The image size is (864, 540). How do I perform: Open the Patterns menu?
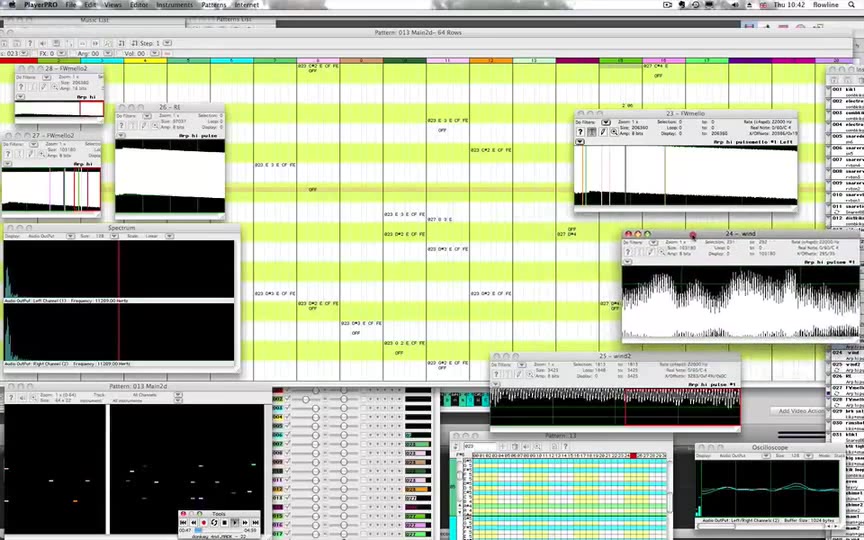point(213,5)
